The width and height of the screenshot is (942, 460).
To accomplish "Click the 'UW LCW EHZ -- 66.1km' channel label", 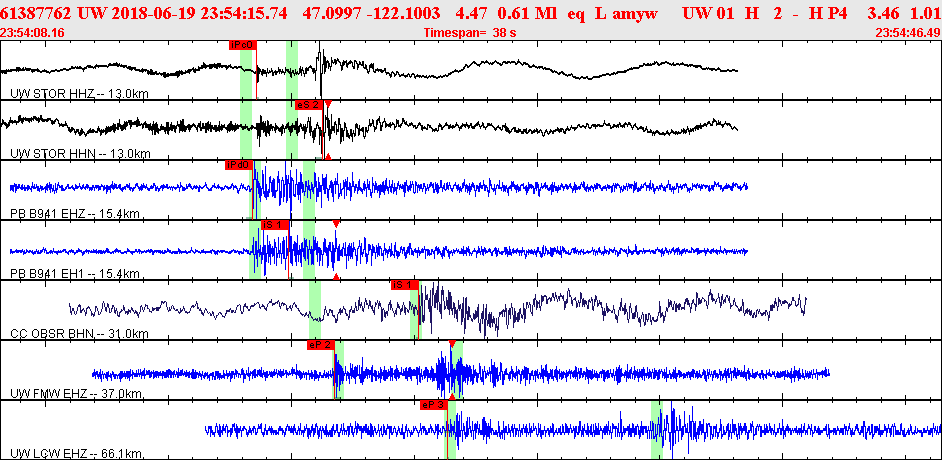I will click(76, 454).
